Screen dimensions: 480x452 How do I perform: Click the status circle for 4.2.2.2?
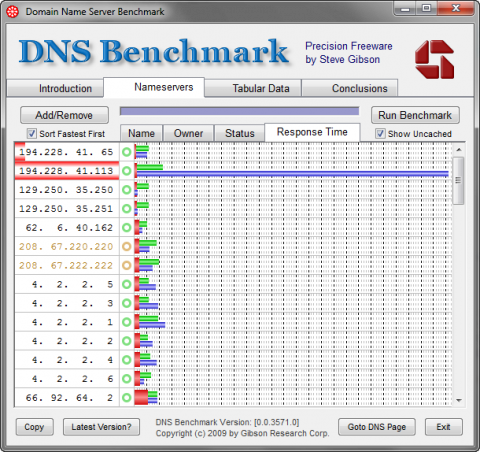click(x=127, y=341)
